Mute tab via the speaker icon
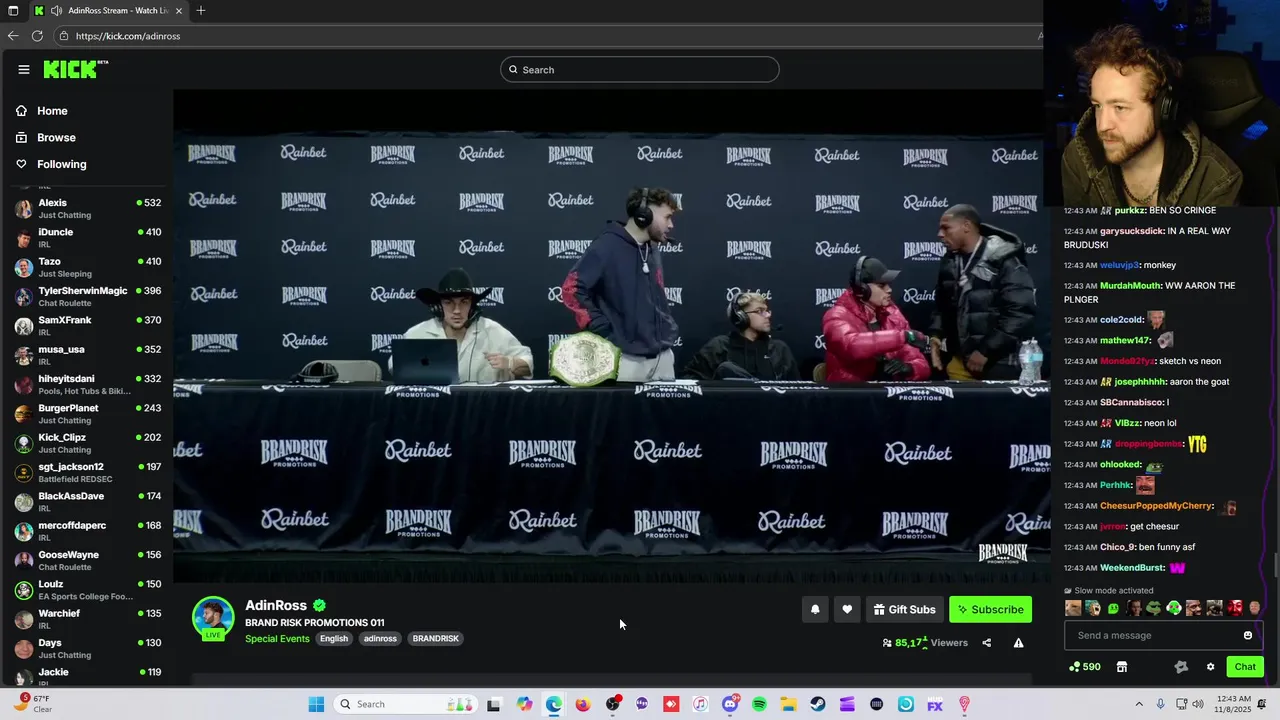The width and height of the screenshot is (1280, 720). pos(54,11)
